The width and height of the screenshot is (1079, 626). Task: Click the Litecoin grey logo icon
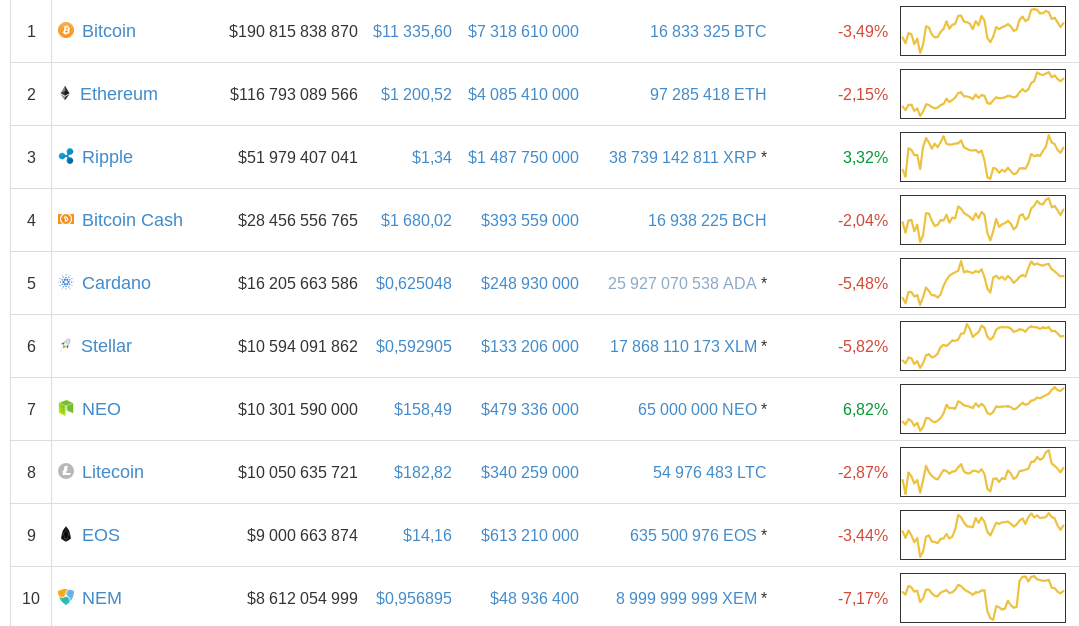(66, 471)
